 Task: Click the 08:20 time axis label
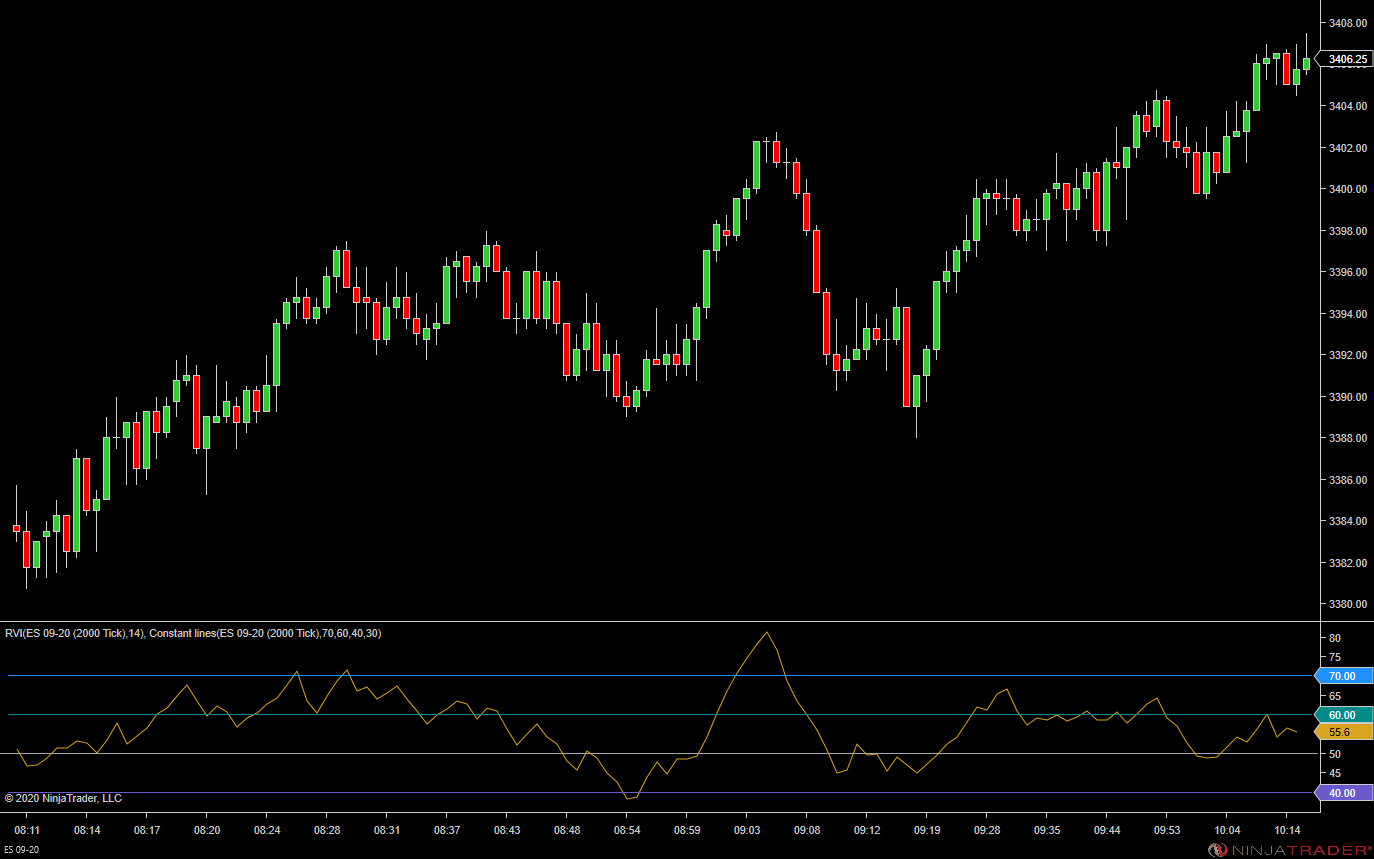[x=207, y=831]
